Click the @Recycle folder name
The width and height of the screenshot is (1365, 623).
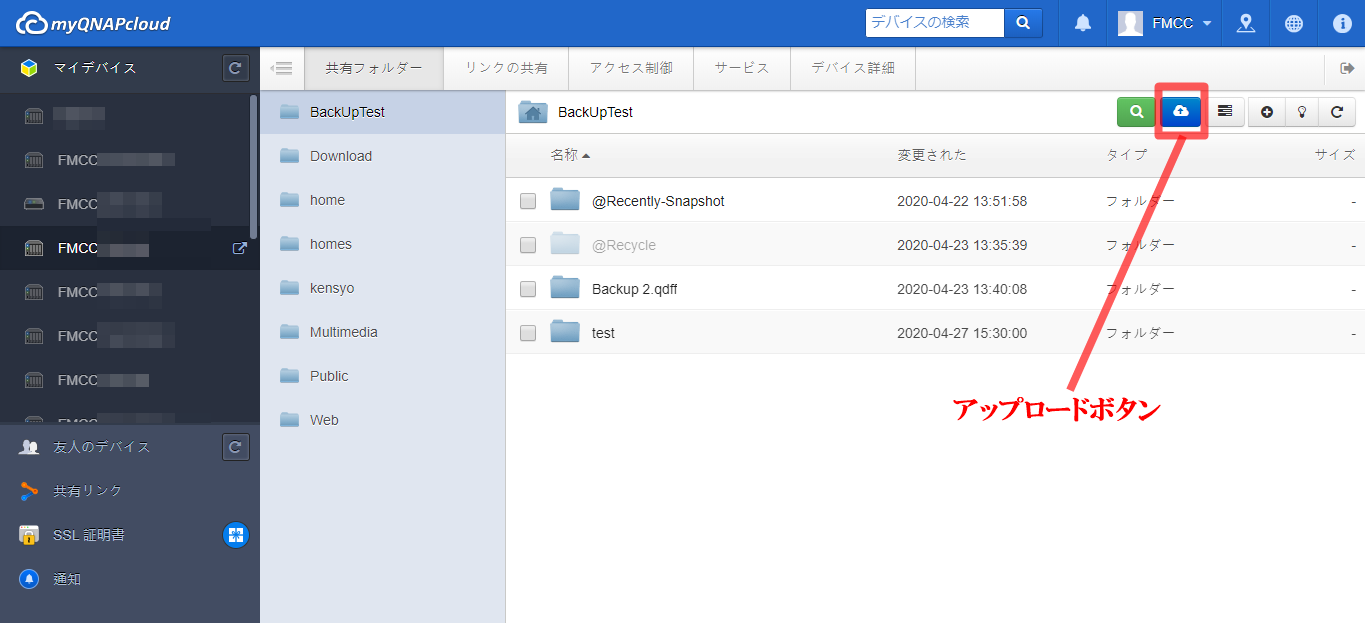click(624, 245)
